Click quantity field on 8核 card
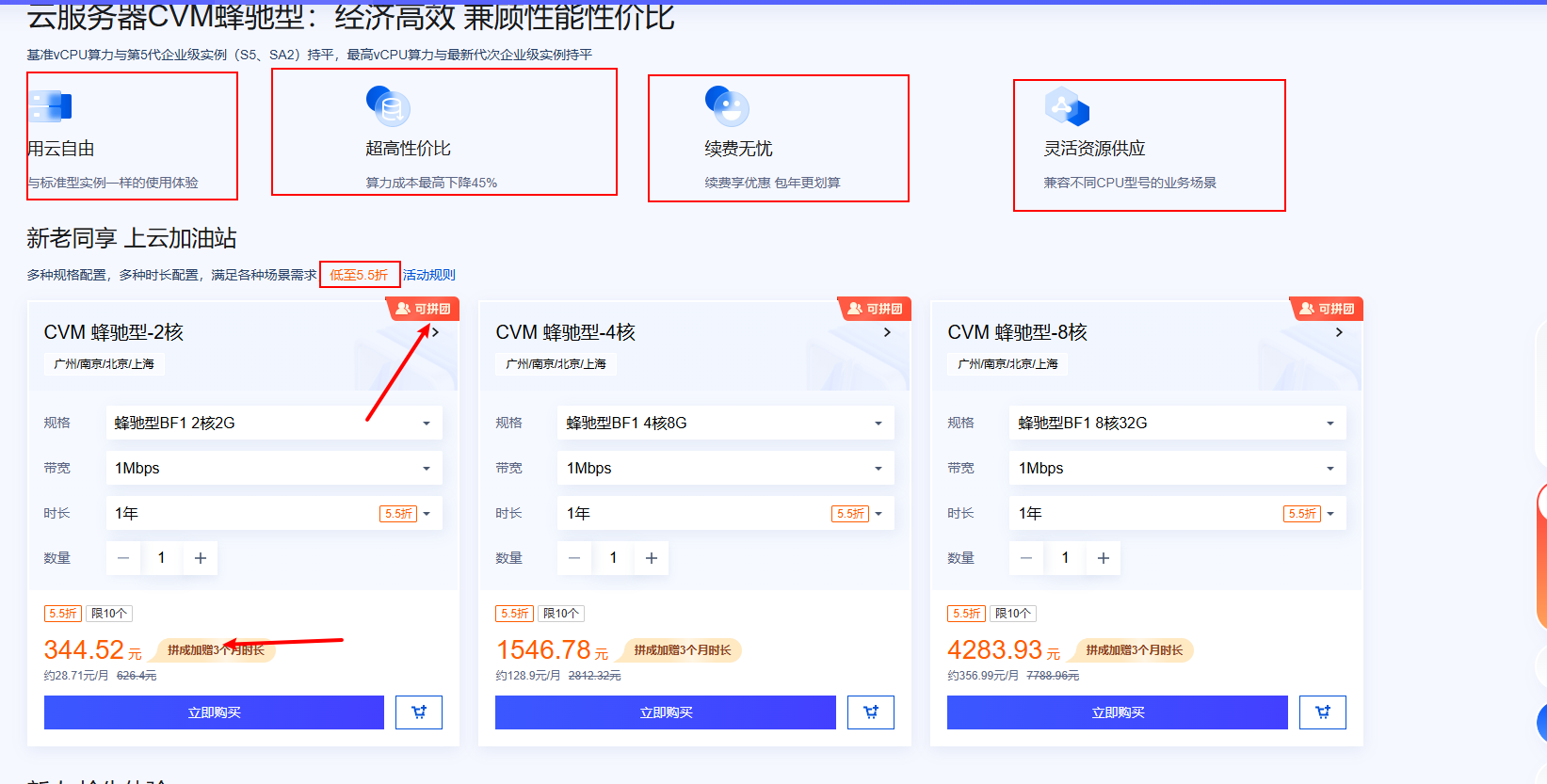The width and height of the screenshot is (1547, 784). [x=1065, y=558]
